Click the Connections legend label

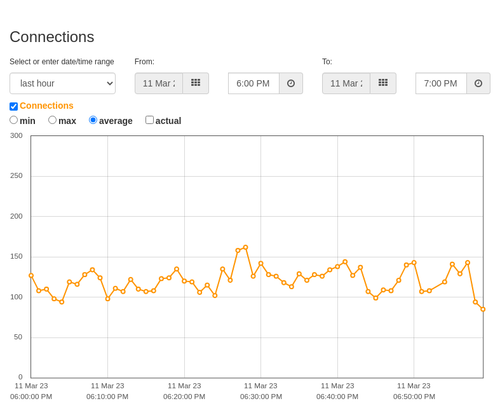tap(46, 106)
